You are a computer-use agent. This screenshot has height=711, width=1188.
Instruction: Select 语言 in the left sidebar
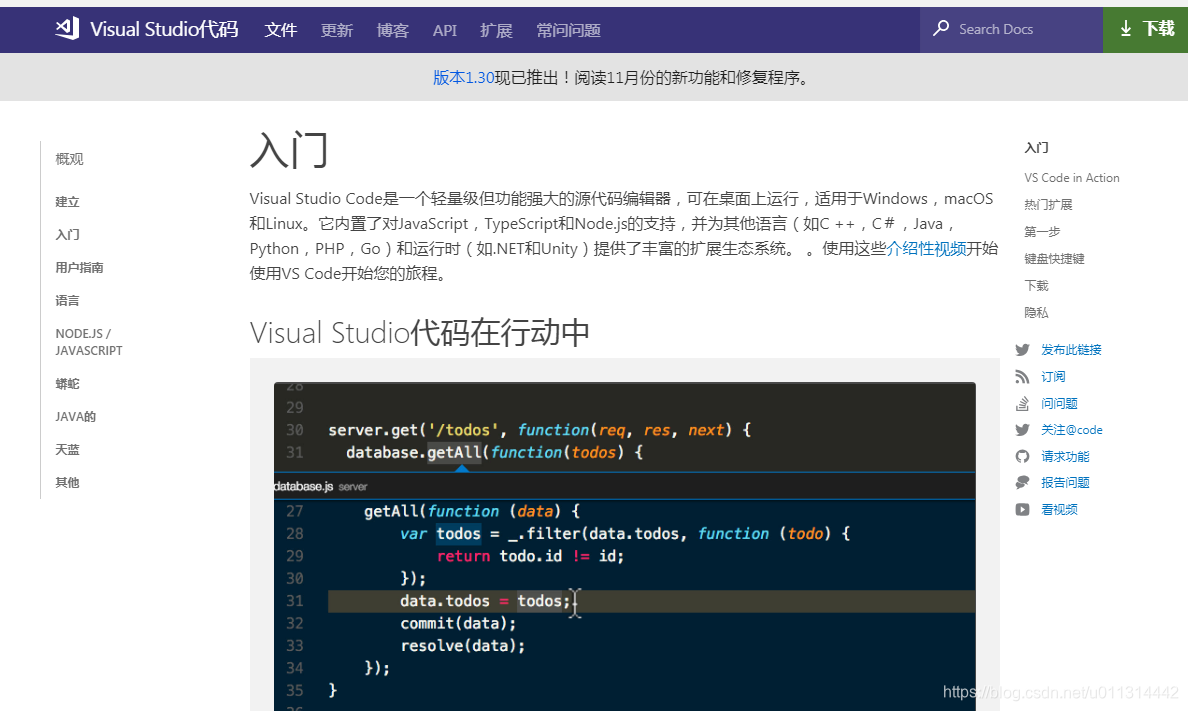tap(67, 300)
